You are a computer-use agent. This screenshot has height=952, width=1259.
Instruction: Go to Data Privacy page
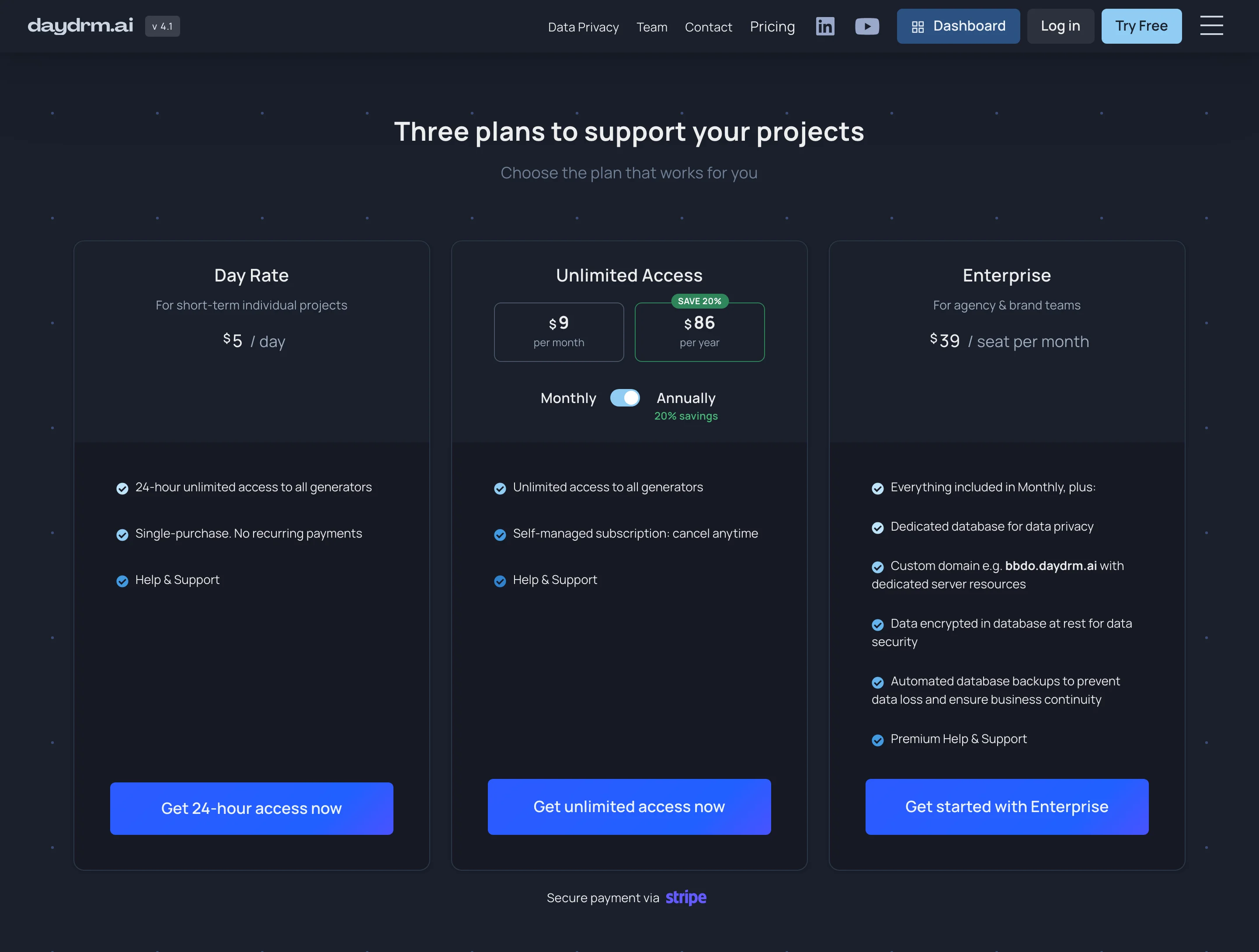[583, 27]
